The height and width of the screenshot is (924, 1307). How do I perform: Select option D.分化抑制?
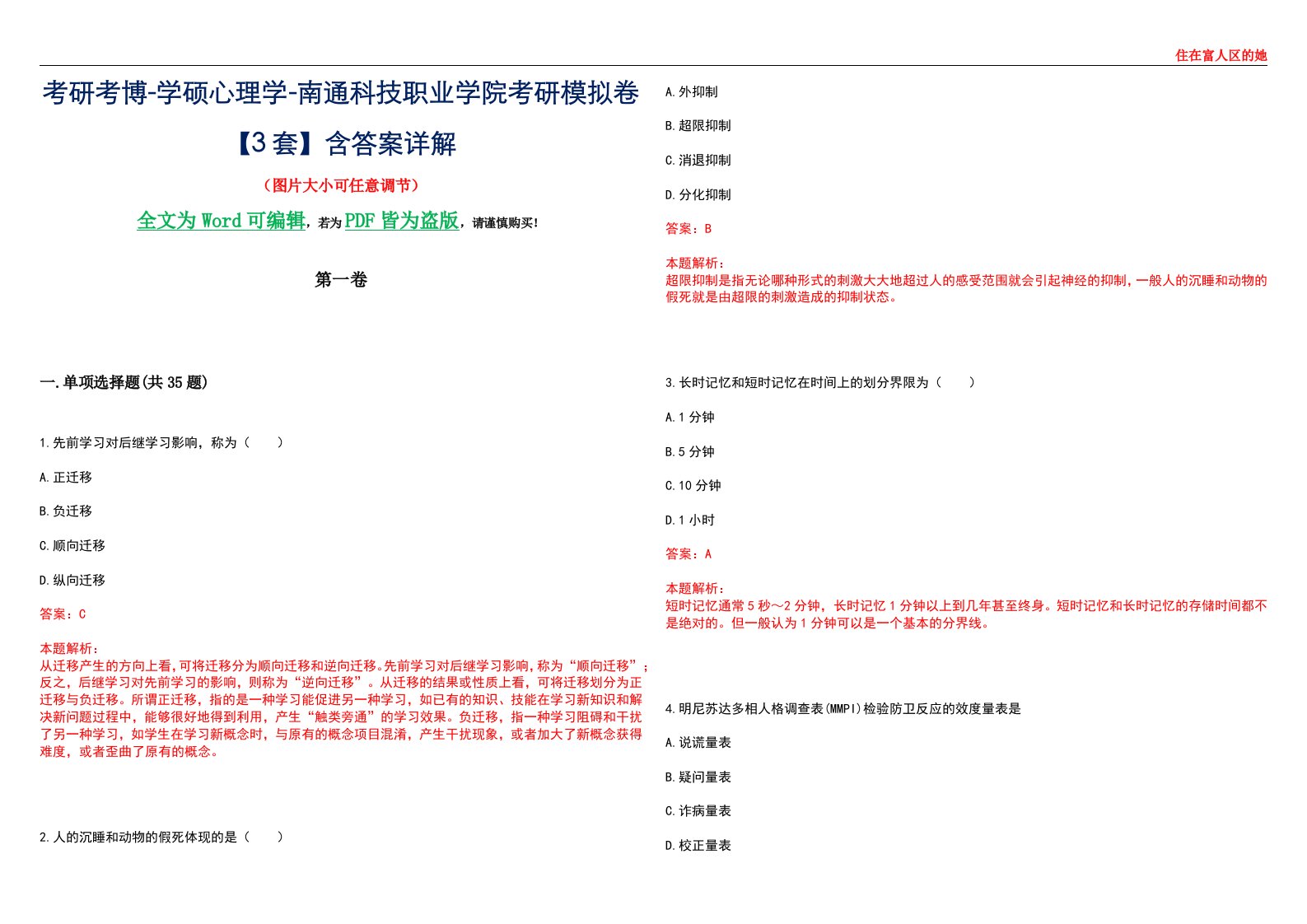[698, 195]
